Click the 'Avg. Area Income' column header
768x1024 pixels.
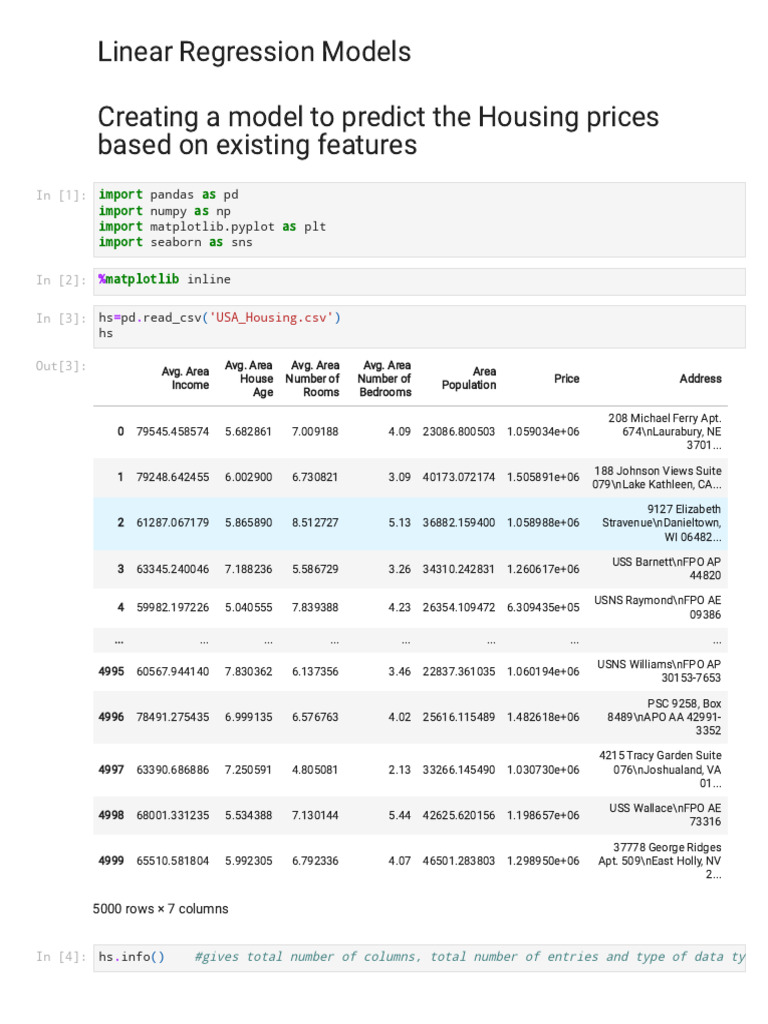tap(185, 378)
